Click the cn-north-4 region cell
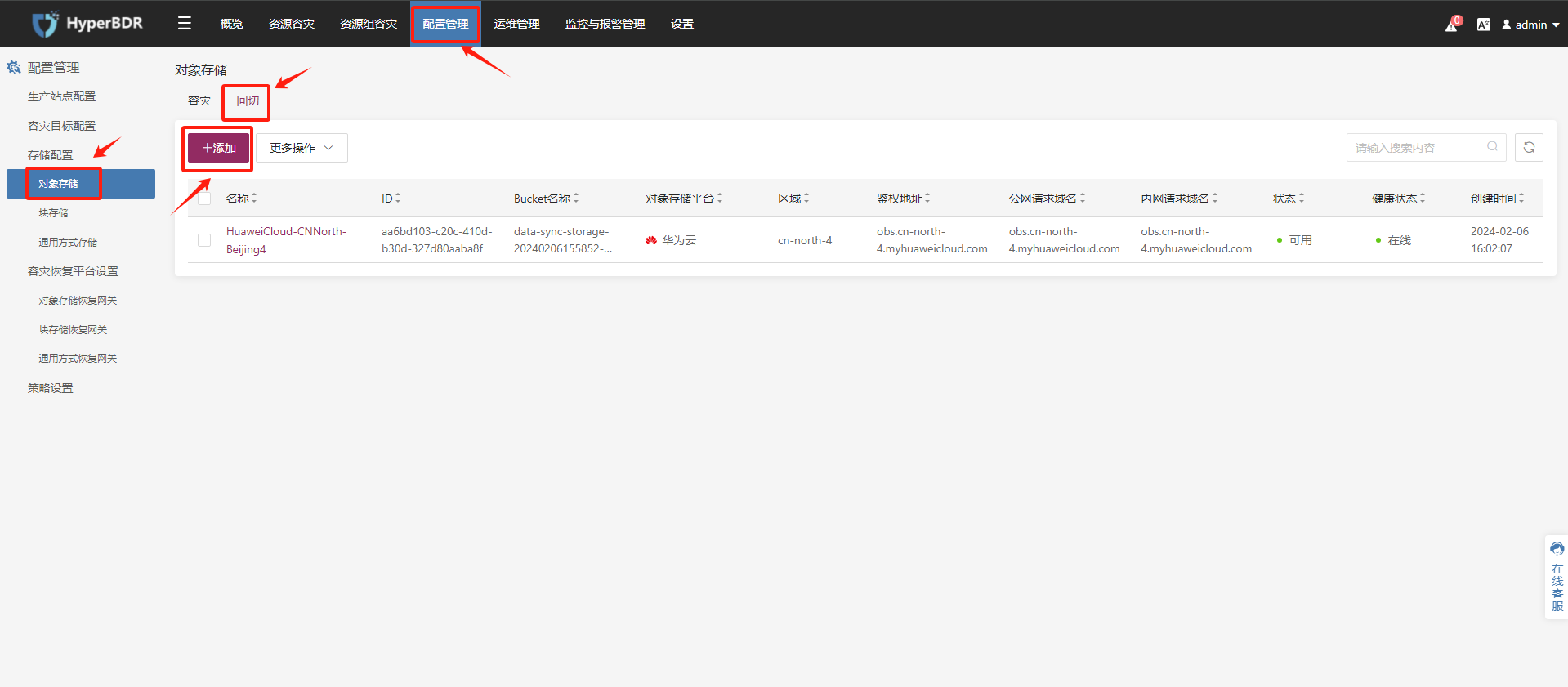This screenshot has height=687, width=1568. click(805, 240)
